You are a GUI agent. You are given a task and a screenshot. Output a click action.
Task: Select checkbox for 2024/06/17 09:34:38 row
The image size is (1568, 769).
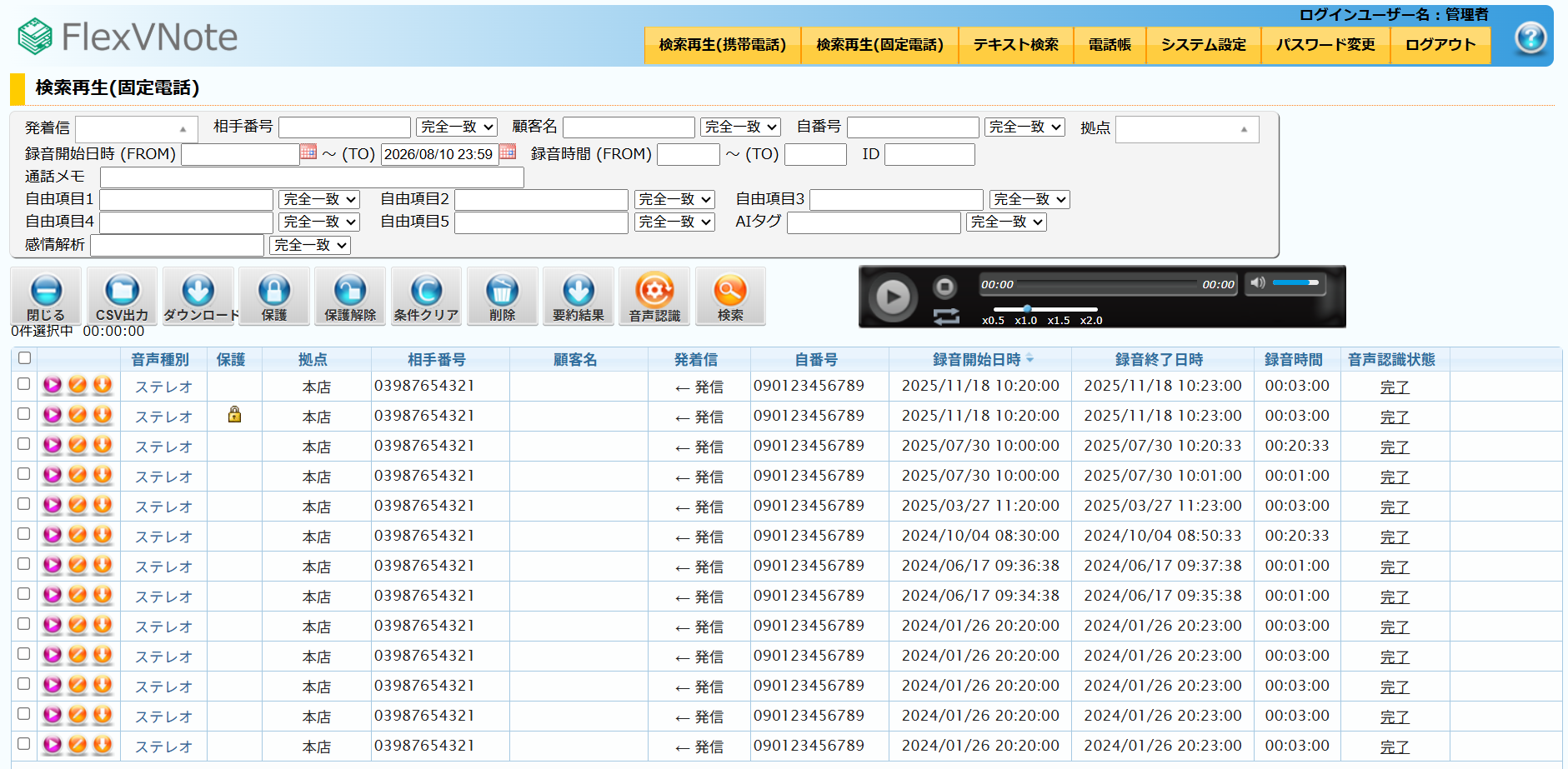(24, 594)
